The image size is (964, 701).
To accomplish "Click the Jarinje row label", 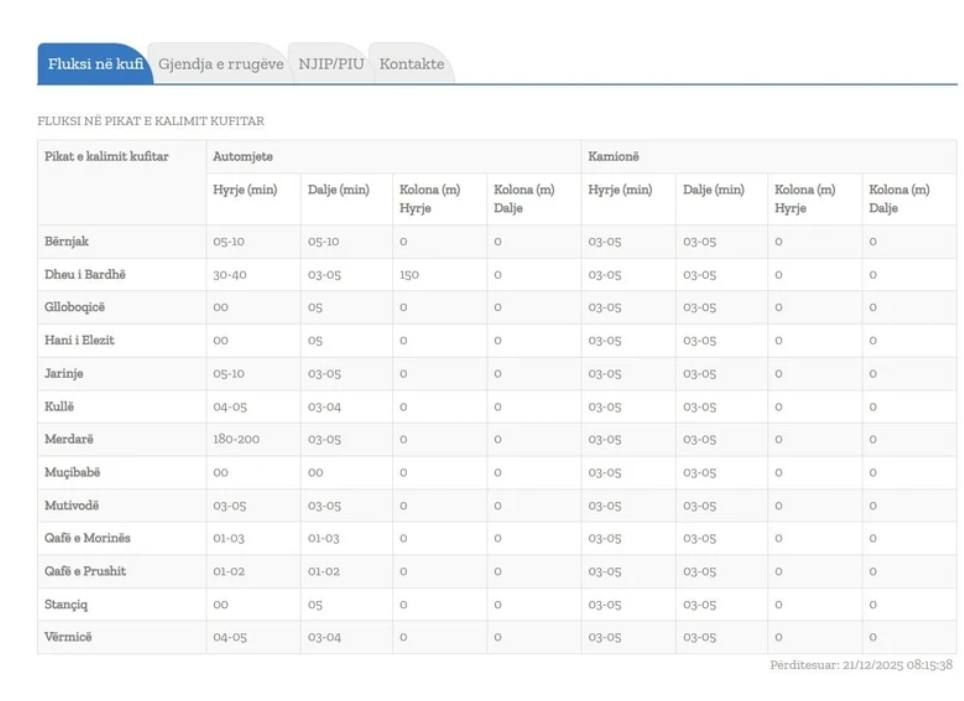I will point(66,374).
